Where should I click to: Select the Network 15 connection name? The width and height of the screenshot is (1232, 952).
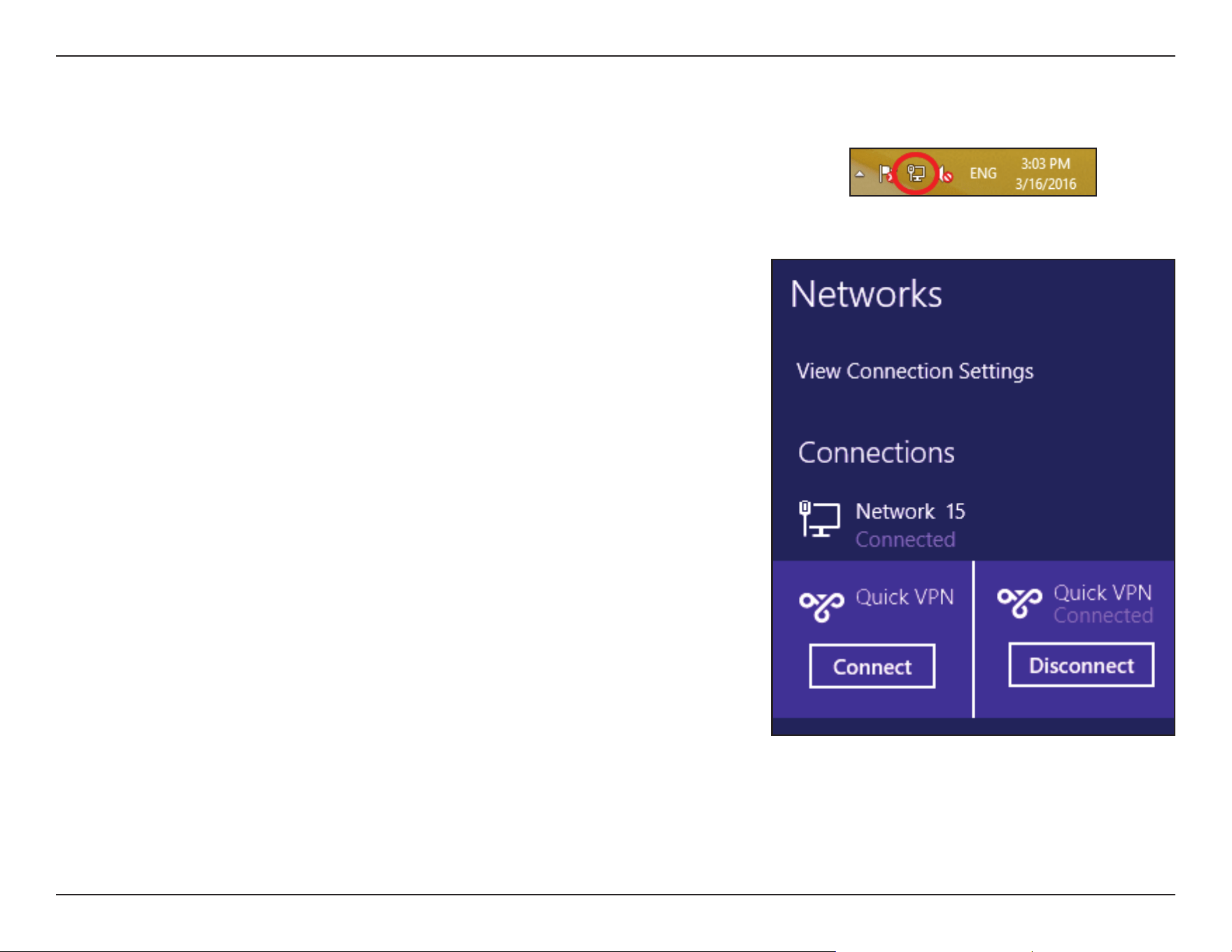910,511
